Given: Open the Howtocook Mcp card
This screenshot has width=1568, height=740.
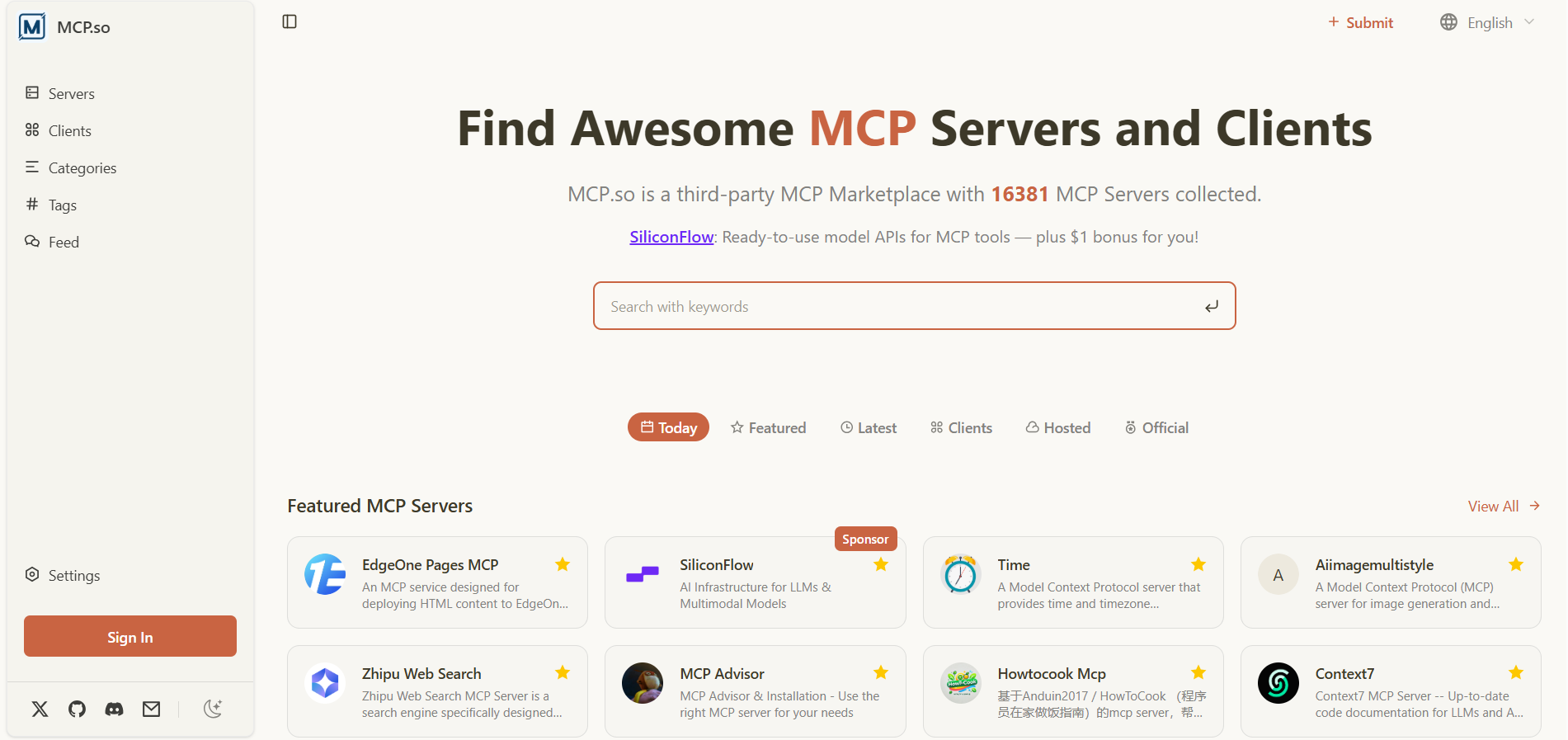Looking at the screenshot, I should click(x=1073, y=691).
